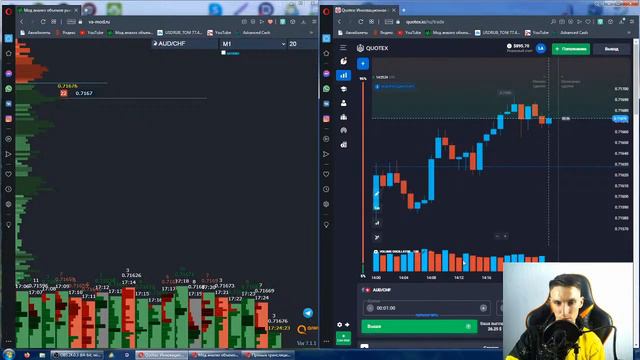Open the support headset icon in Quotex sidebar

point(344,131)
